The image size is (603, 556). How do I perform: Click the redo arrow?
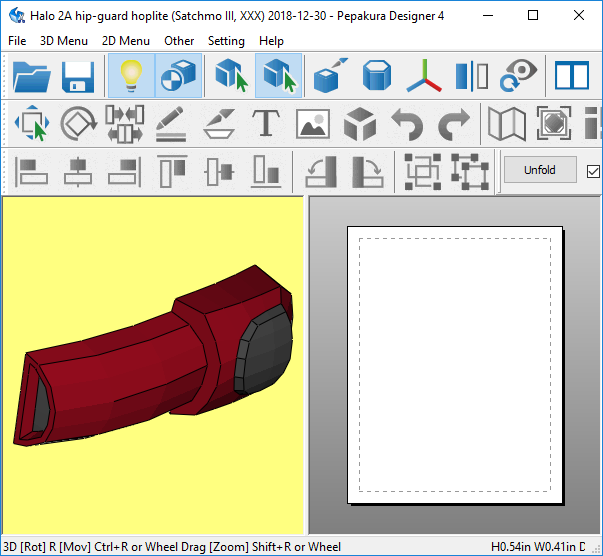(454, 123)
